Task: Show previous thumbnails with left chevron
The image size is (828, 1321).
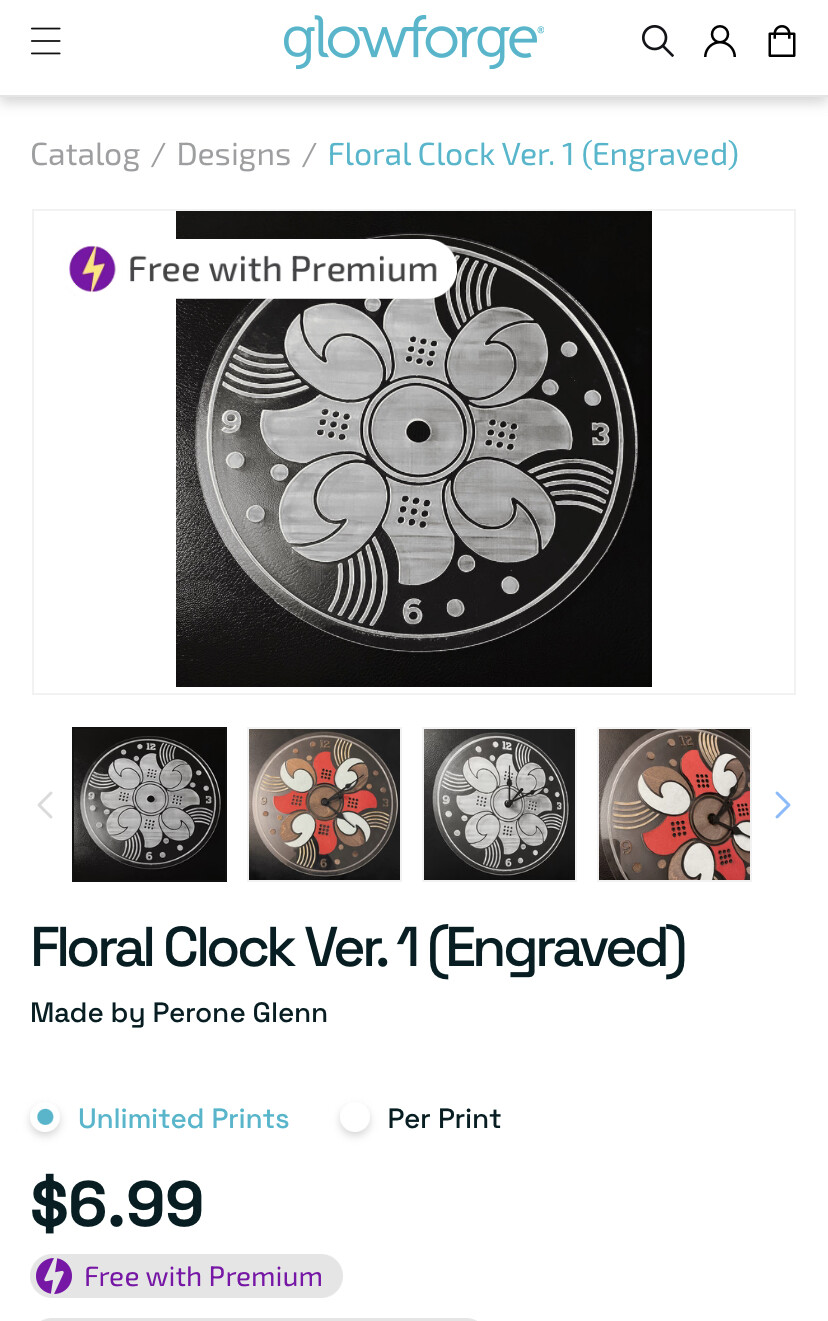Action: (45, 804)
